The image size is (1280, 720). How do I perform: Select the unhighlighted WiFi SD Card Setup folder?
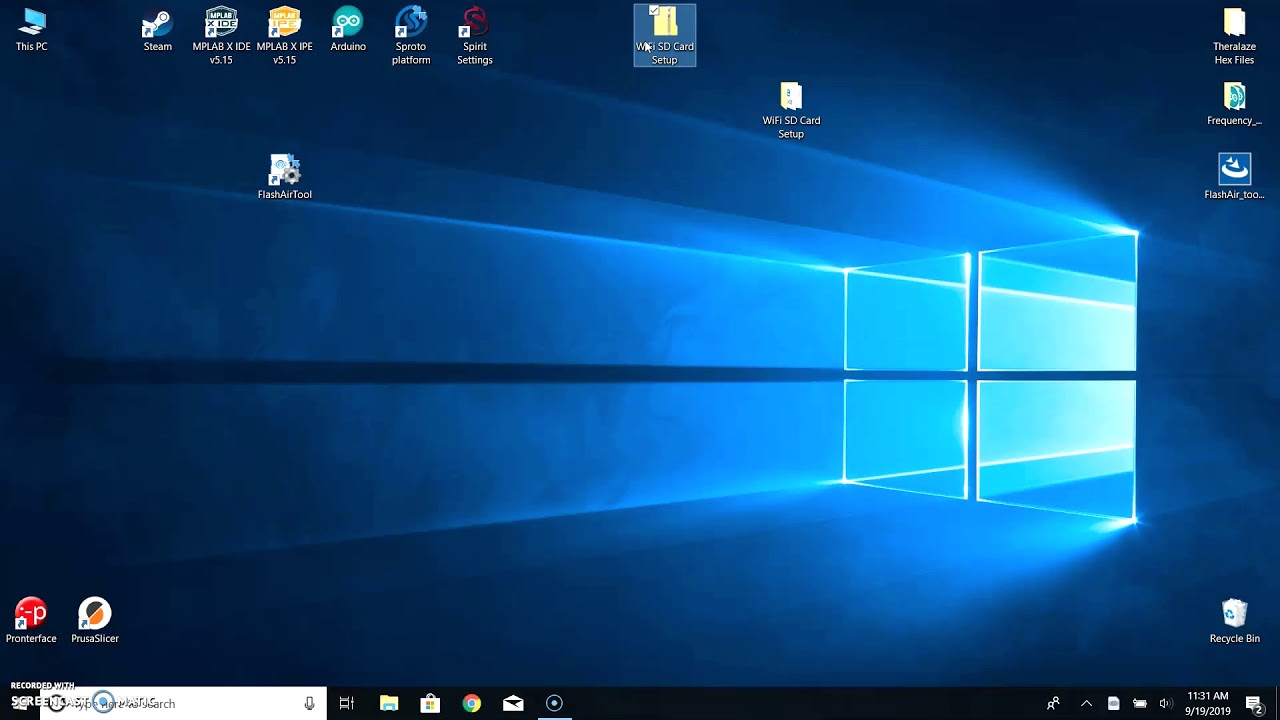point(791,110)
